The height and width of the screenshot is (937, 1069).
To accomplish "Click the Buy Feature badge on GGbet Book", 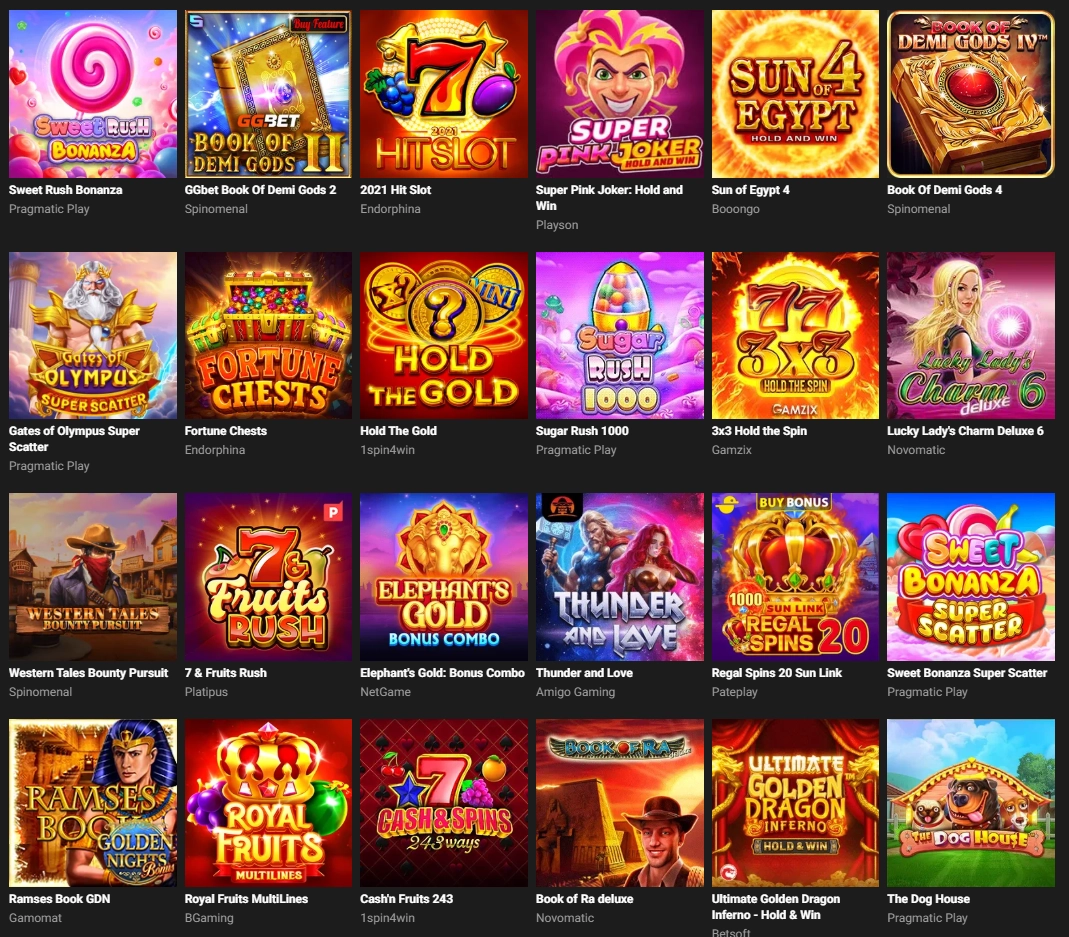I will 319,24.
